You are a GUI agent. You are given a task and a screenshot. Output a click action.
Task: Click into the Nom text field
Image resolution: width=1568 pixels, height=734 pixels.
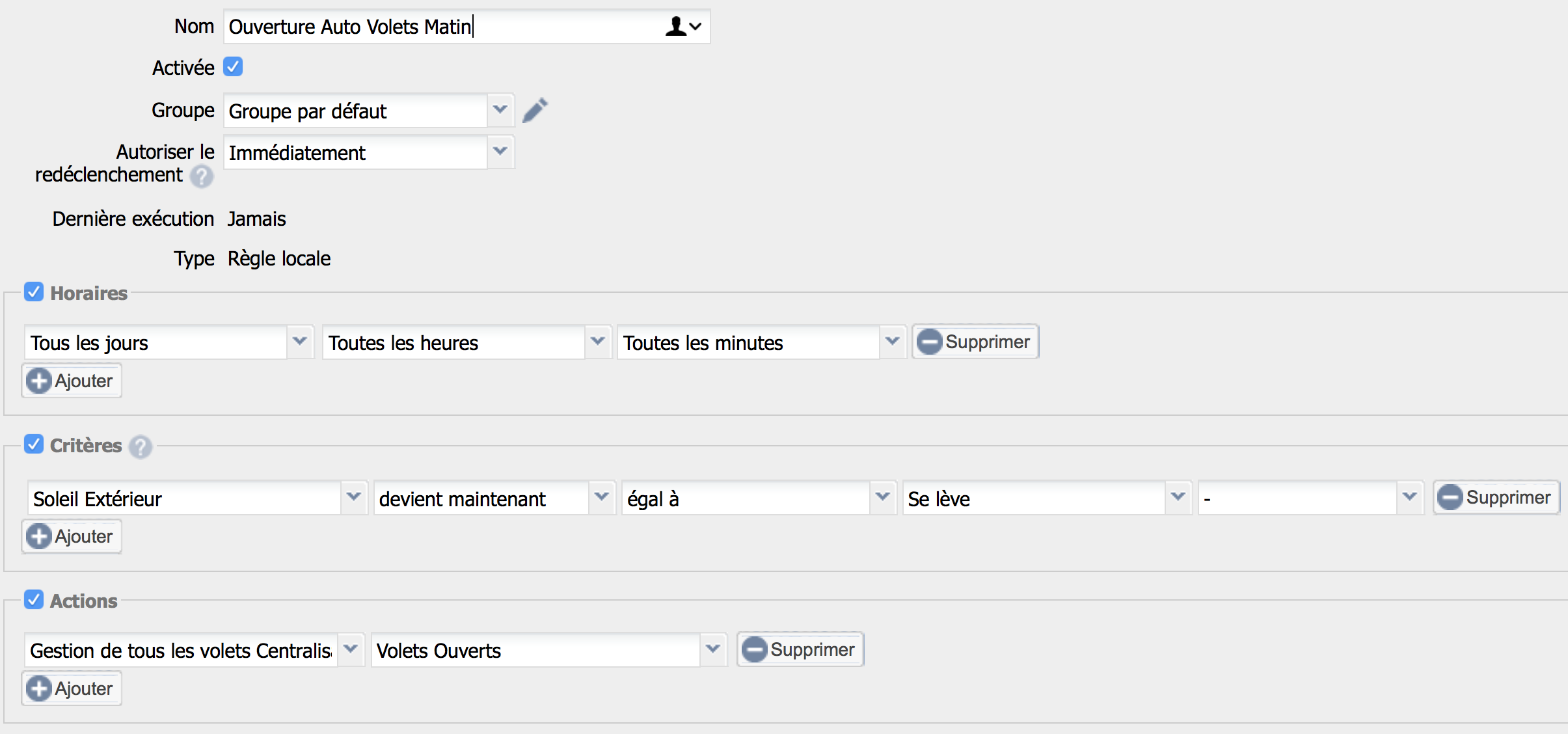click(x=442, y=27)
